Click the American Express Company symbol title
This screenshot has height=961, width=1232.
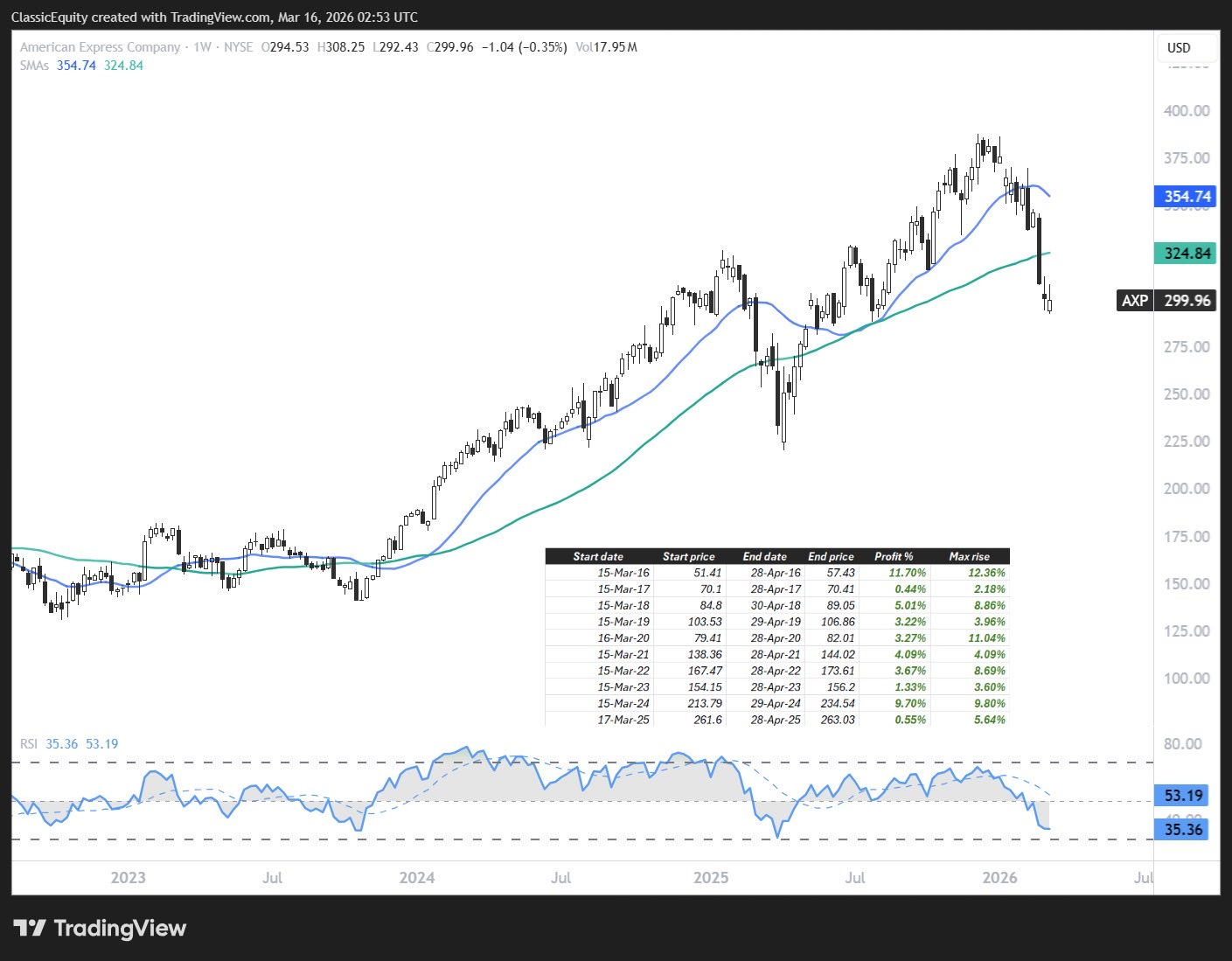(x=100, y=47)
